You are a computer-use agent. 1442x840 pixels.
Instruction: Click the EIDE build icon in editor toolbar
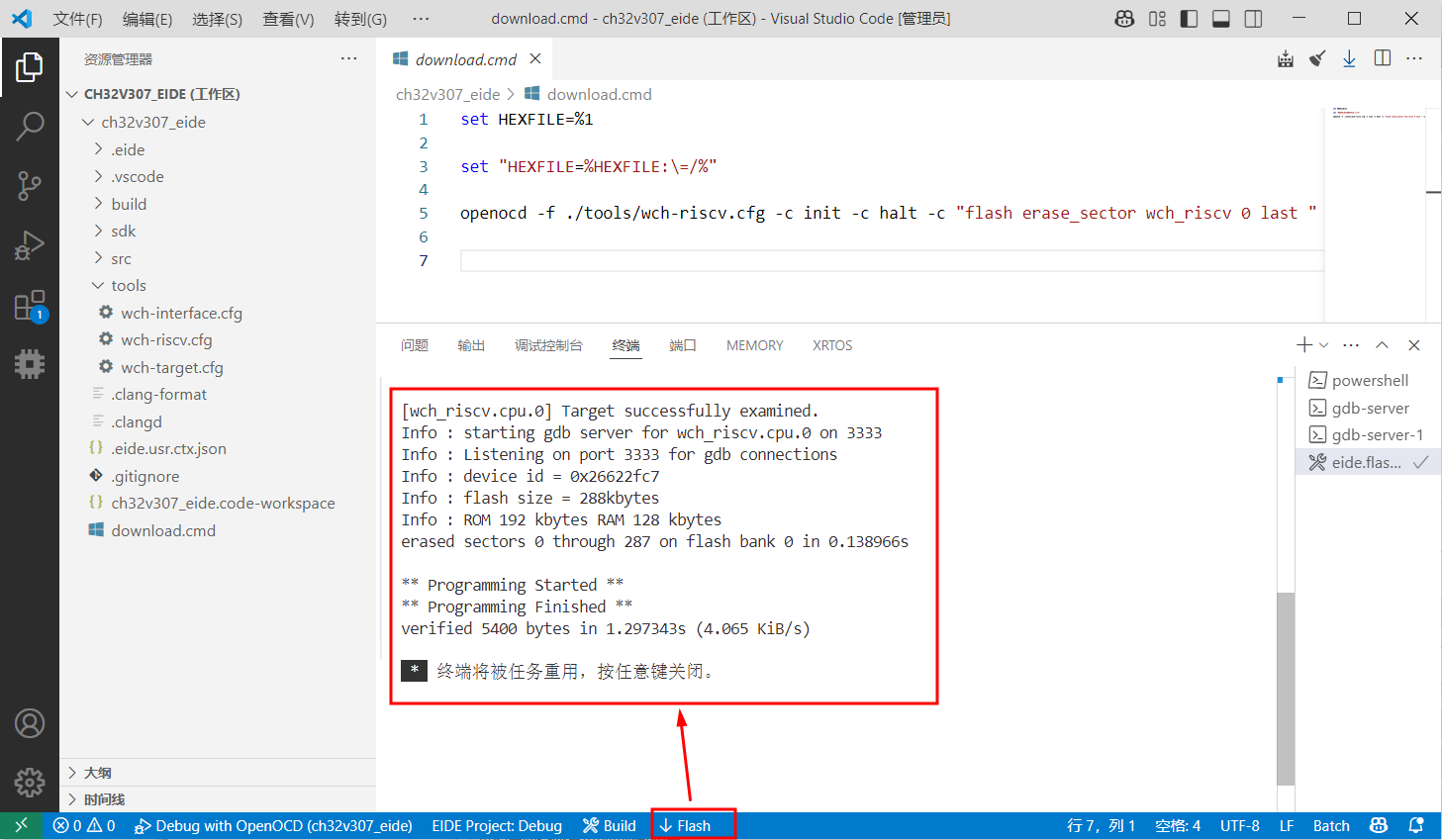(x=1286, y=59)
